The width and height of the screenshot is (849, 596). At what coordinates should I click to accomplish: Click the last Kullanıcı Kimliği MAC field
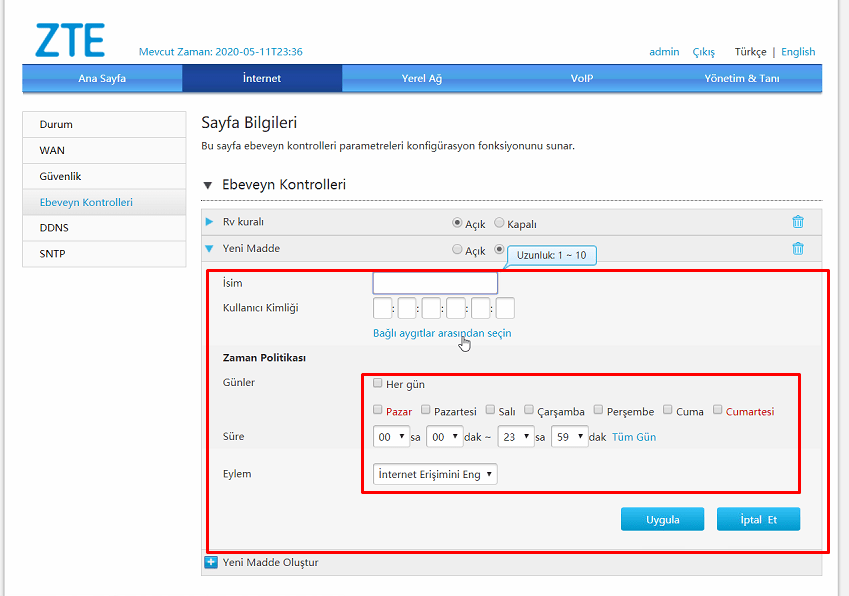[505, 308]
